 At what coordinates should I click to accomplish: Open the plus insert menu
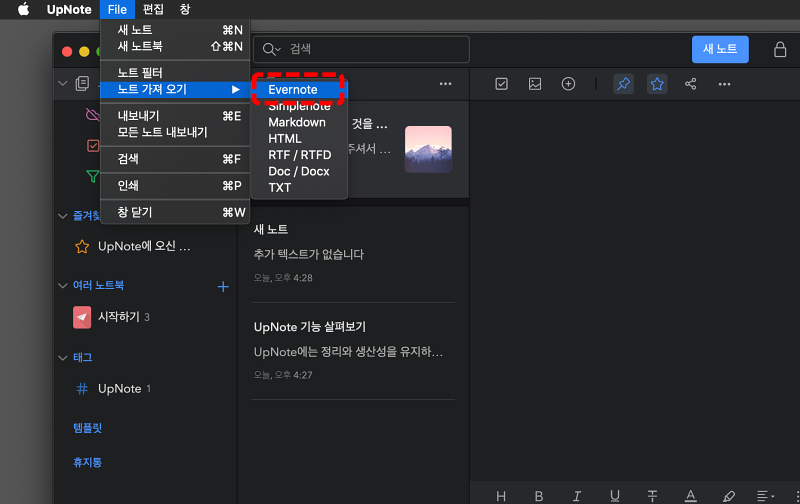[568, 84]
